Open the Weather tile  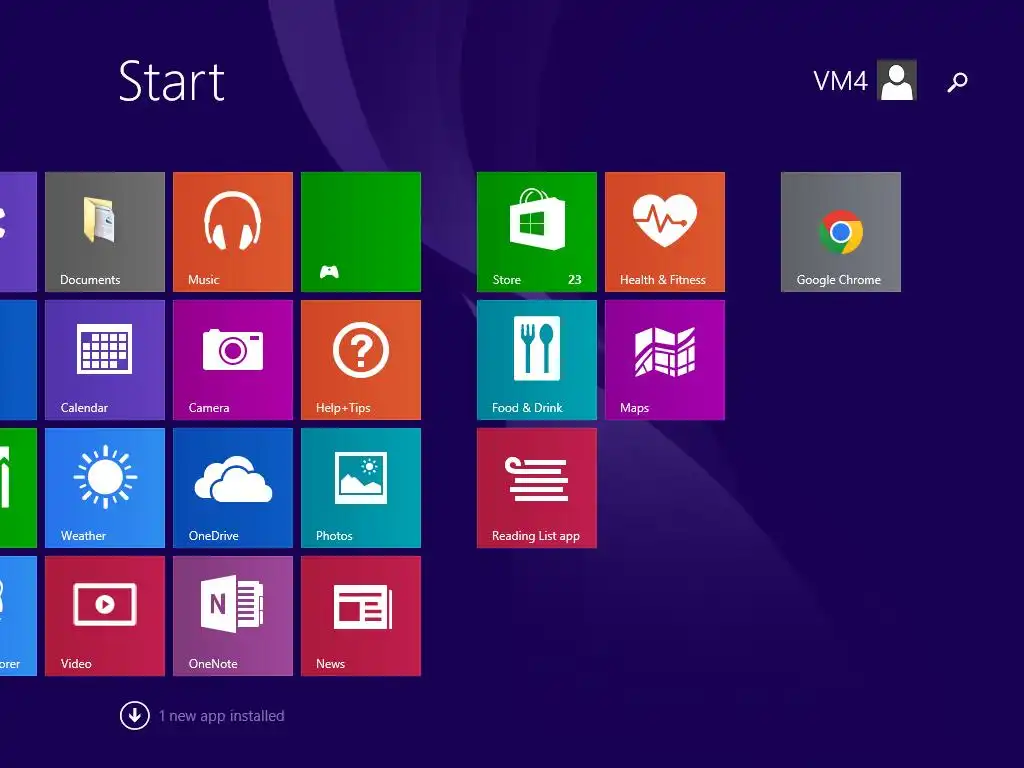104,488
